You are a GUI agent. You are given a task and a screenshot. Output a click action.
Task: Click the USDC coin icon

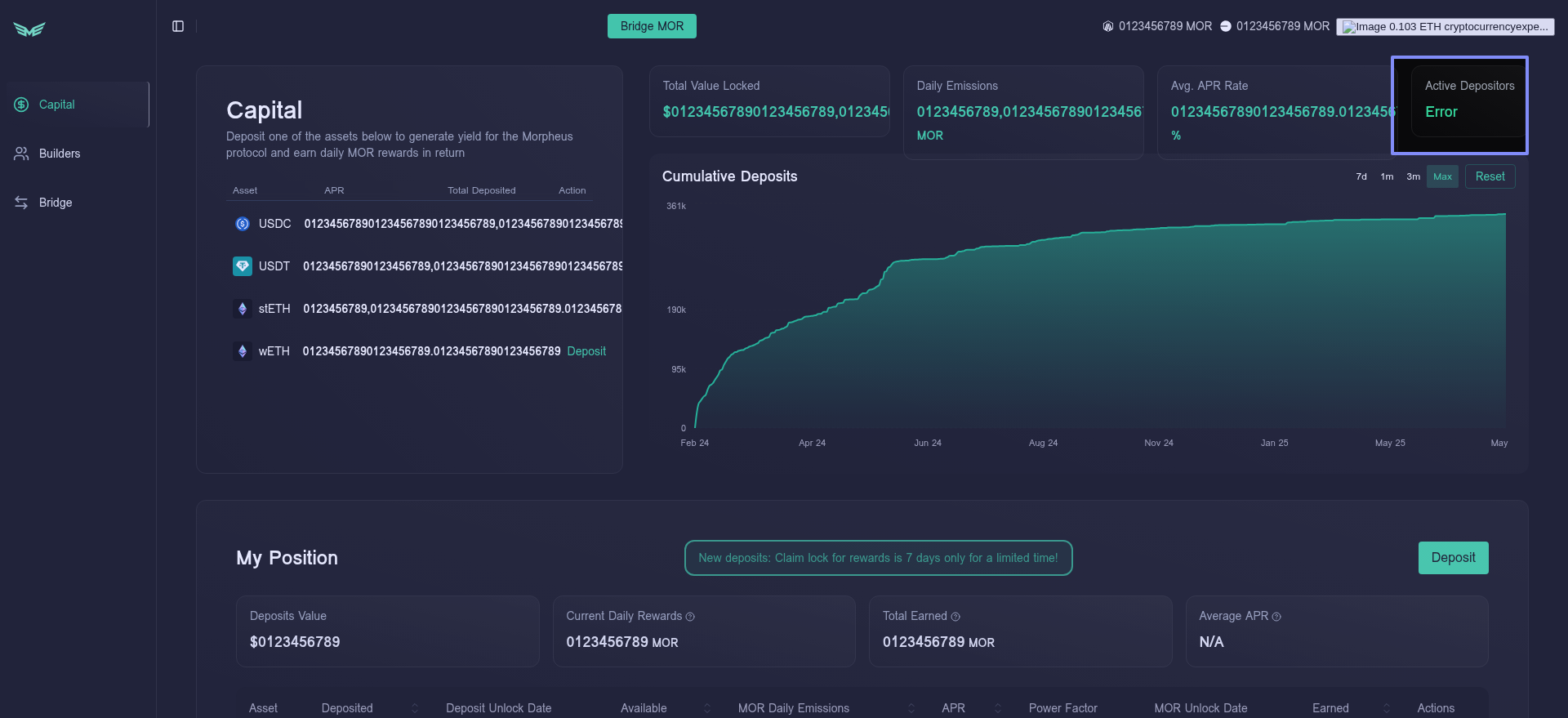point(243,224)
